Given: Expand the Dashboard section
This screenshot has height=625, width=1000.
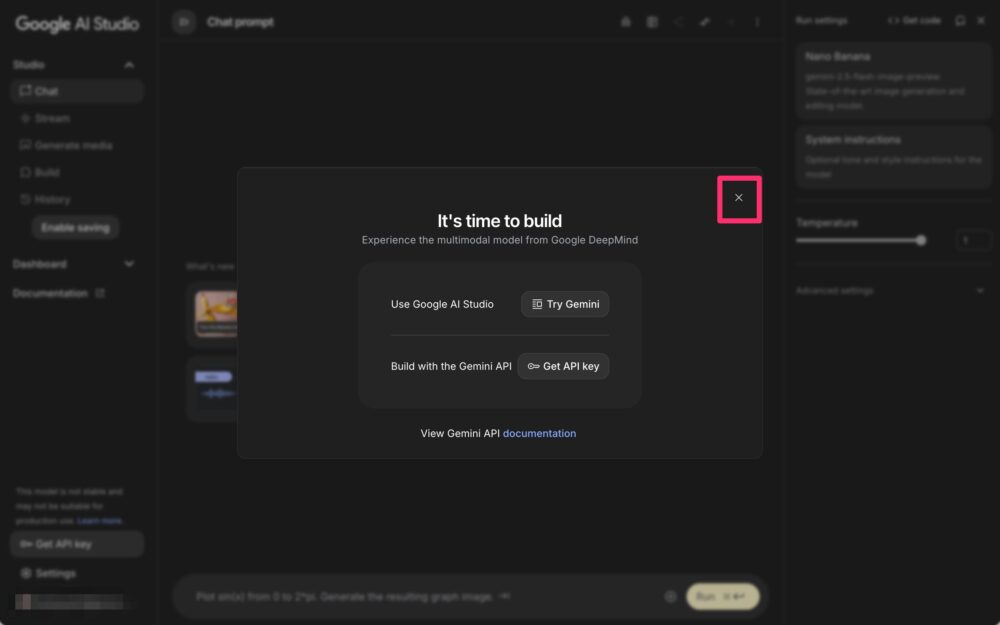Looking at the screenshot, I should pyautogui.click(x=129, y=264).
